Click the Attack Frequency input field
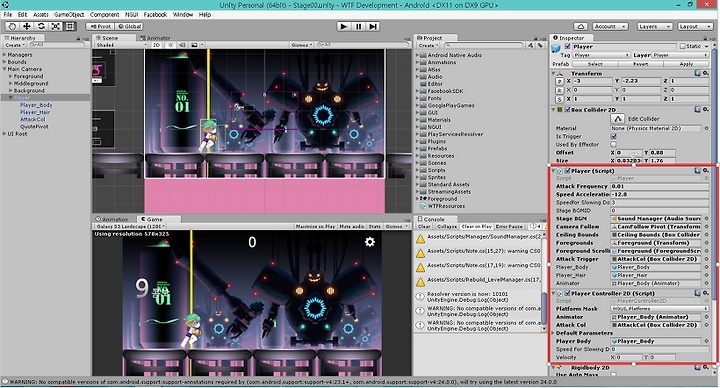Image resolution: width=720 pixels, height=388 pixels. 659,186
